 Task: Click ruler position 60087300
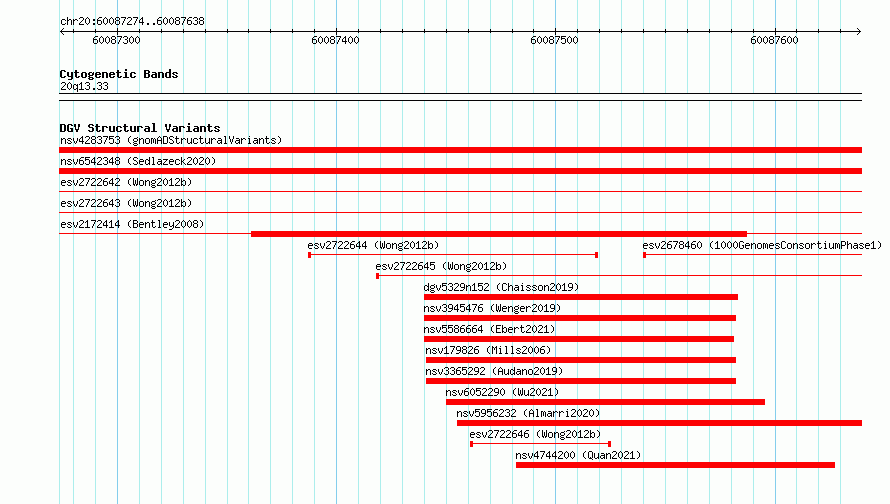click(x=116, y=40)
